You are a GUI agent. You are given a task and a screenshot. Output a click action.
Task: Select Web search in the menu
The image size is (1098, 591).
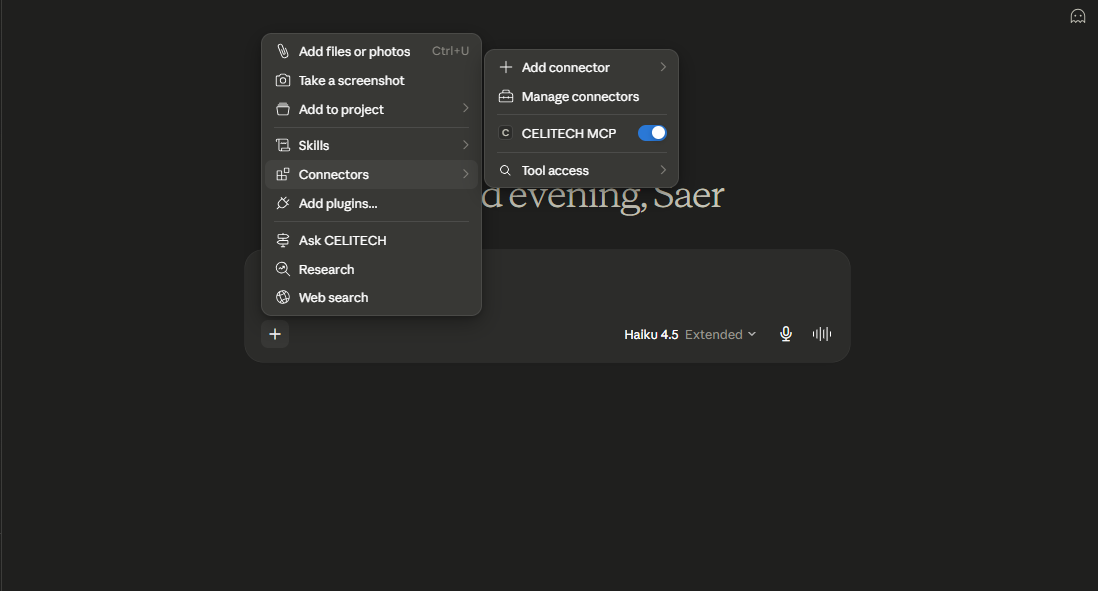[371, 298]
